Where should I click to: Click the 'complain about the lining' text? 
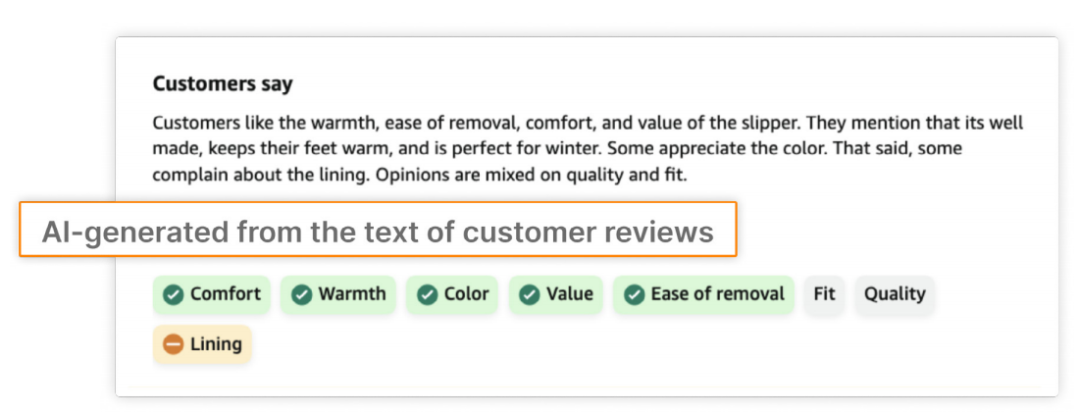[x=261, y=175]
